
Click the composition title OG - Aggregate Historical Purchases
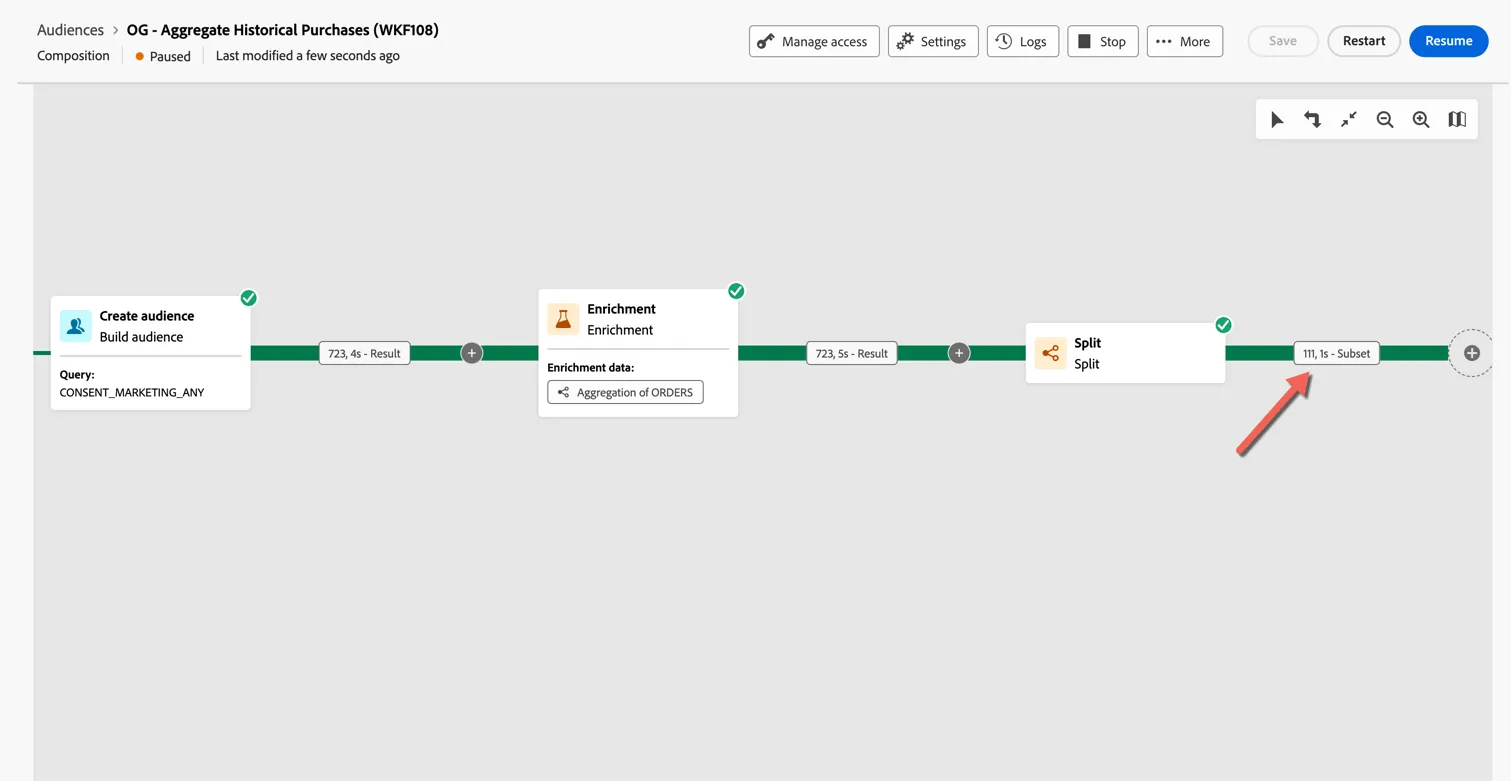click(x=282, y=30)
